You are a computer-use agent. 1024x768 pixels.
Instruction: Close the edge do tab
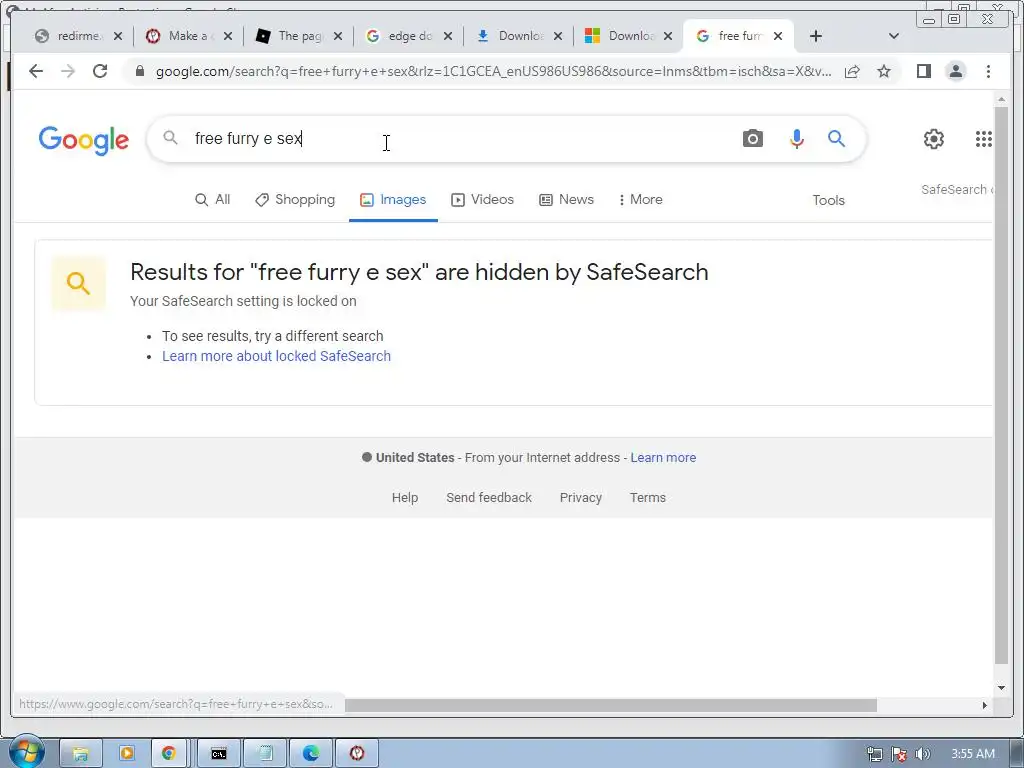(x=448, y=36)
